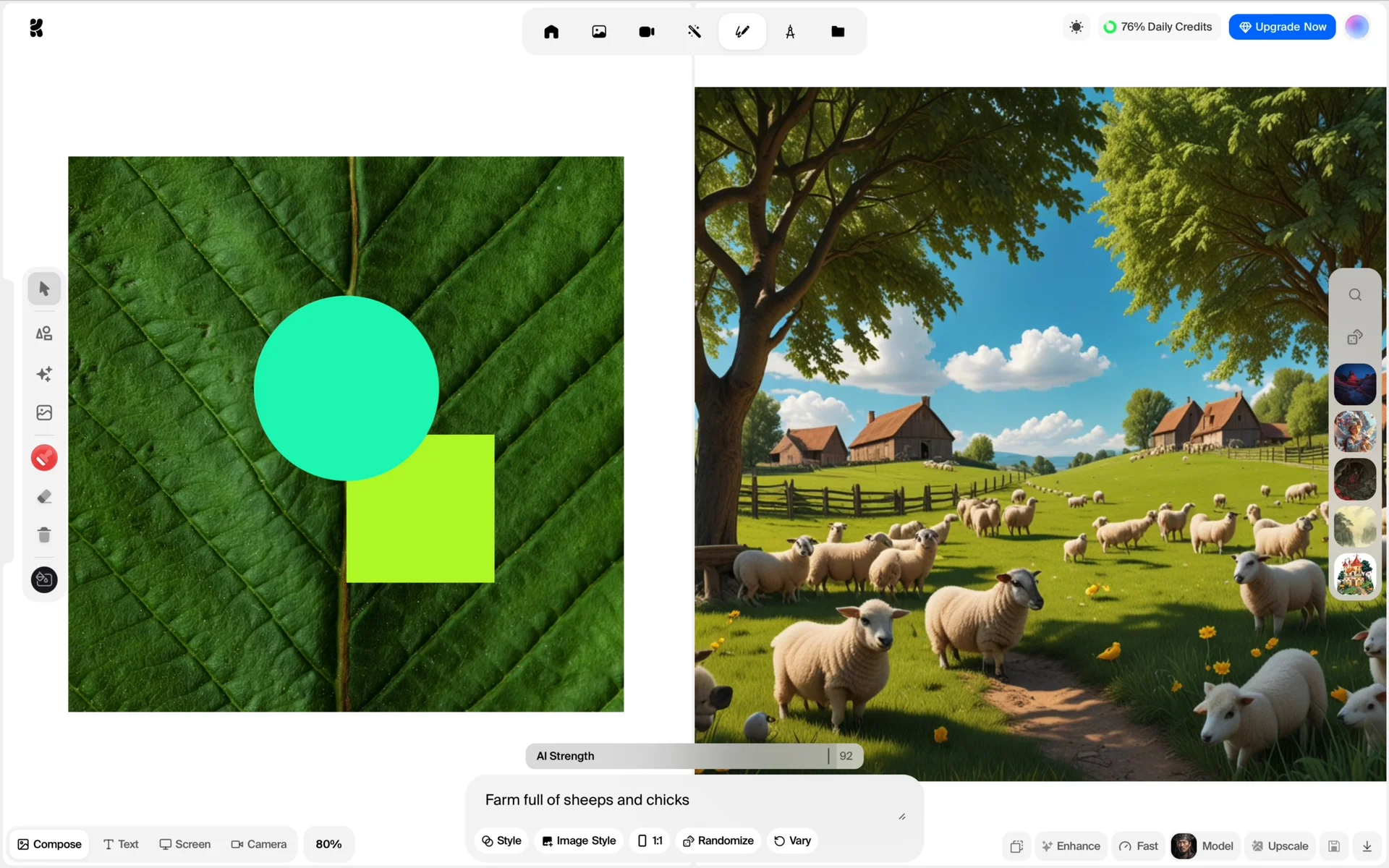Click the red brush color swatch
The width and height of the screenshot is (1389, 868).
pyautogui.click(x=44, y=458)
